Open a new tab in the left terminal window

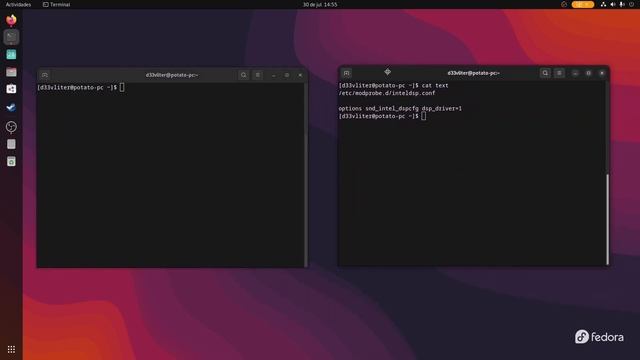tap(45, 75)
